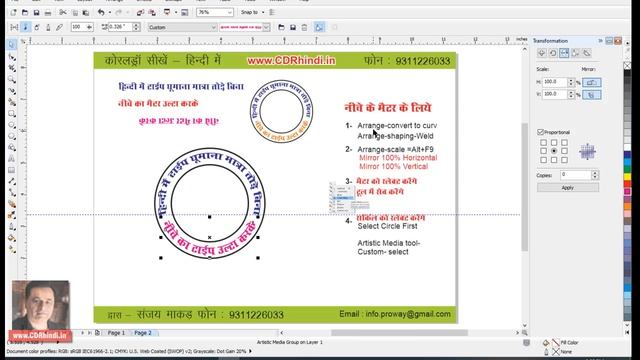Choose Brush mode on the property bar
Screen dimensions: 640x360
25,27
